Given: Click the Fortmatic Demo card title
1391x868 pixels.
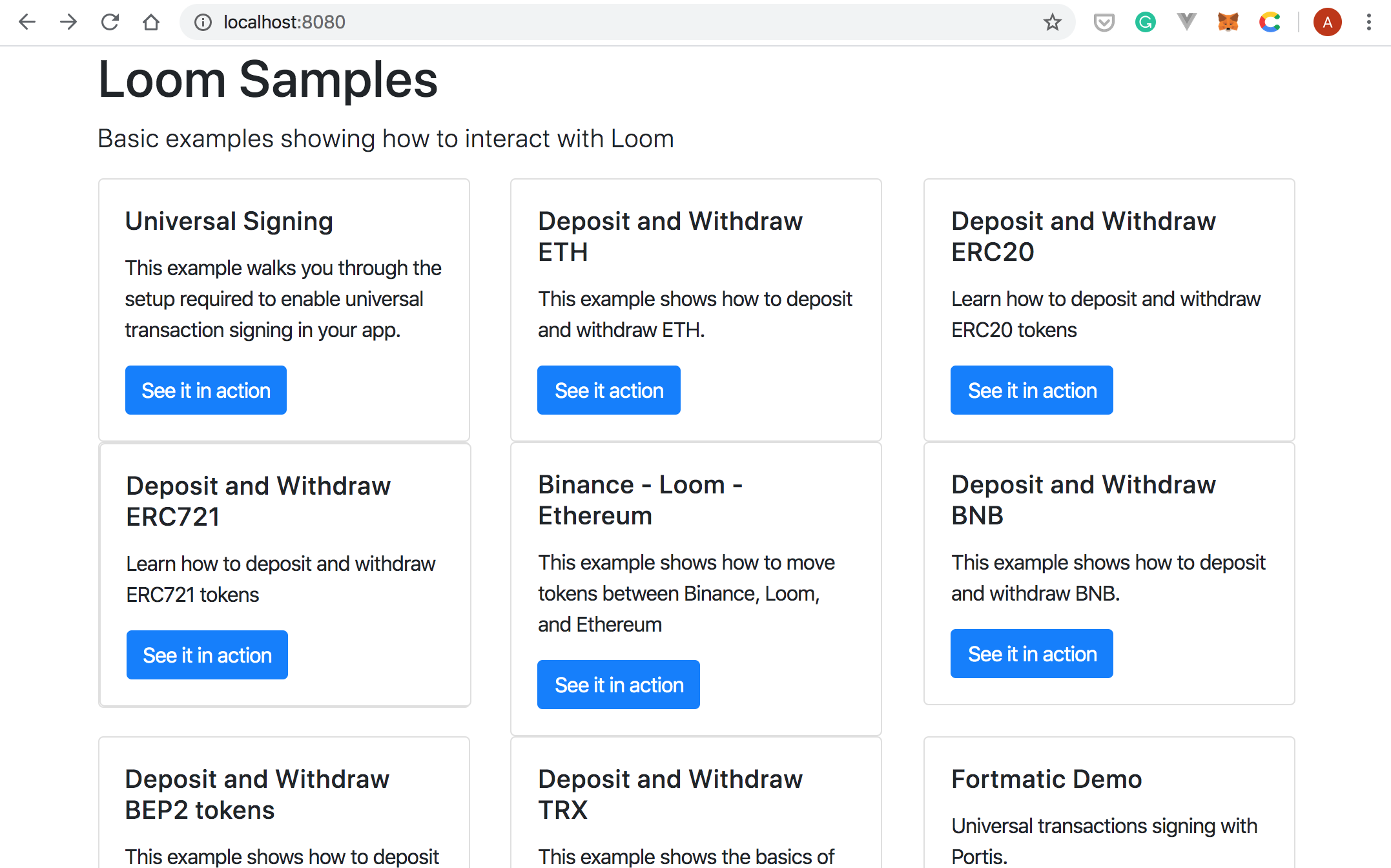Looking at the screenshot, I should [x=1047, y=779].
